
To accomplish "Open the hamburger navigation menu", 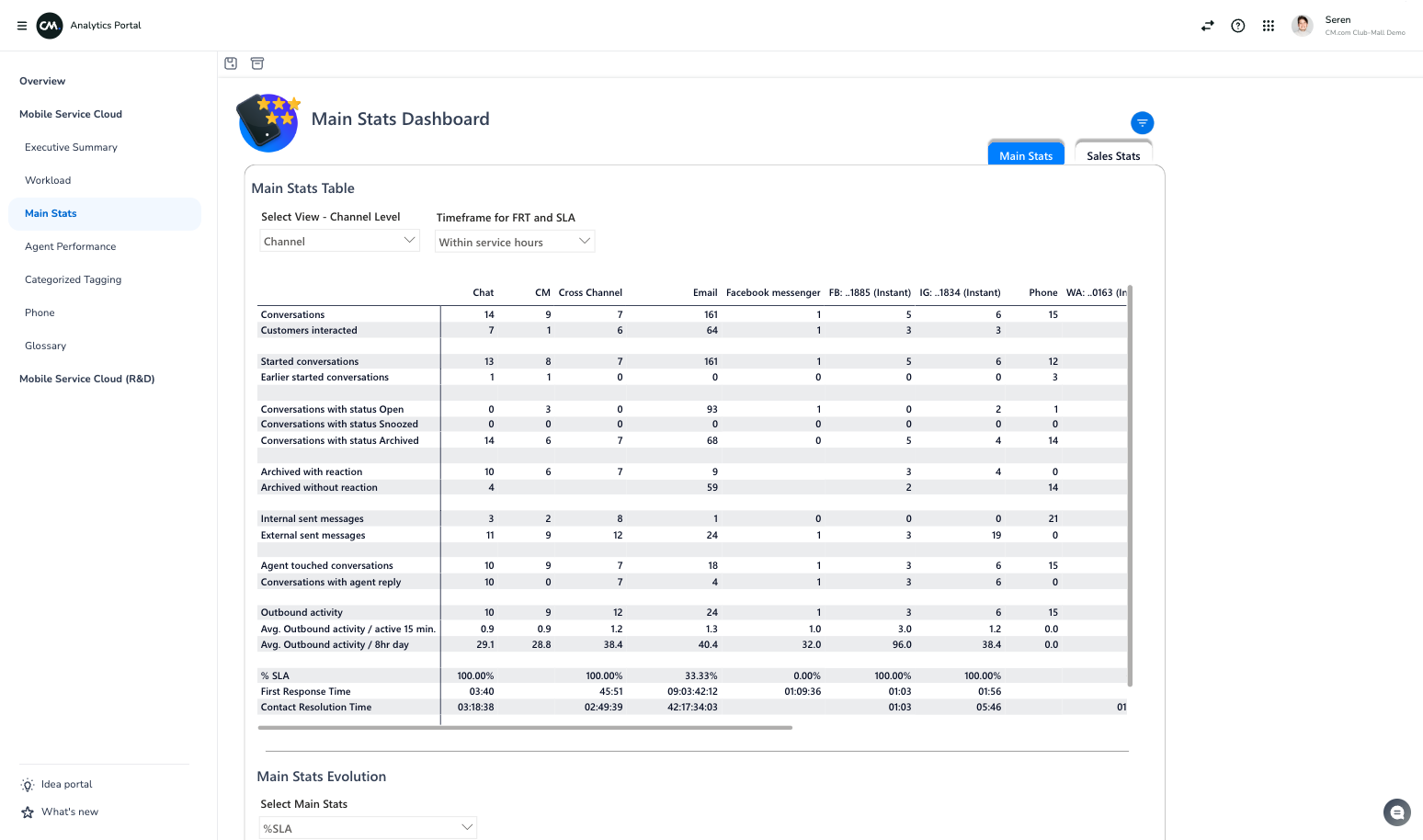I will [22, 26].
